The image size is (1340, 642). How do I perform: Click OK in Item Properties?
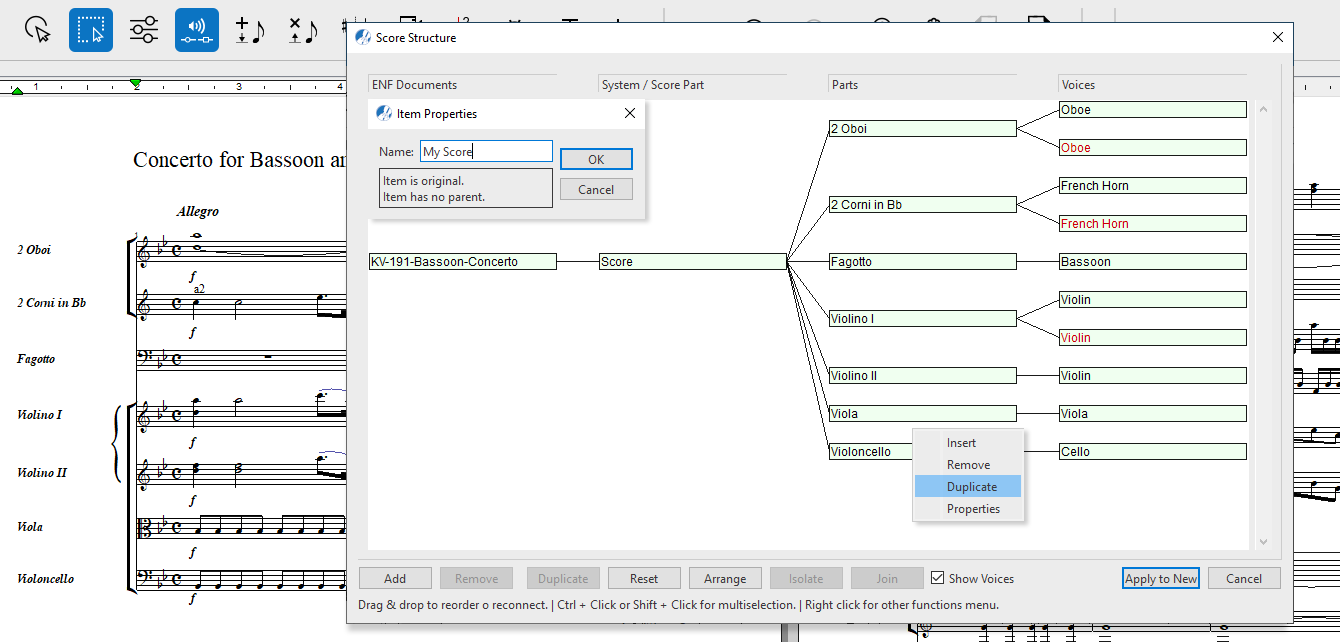point(596,159)
